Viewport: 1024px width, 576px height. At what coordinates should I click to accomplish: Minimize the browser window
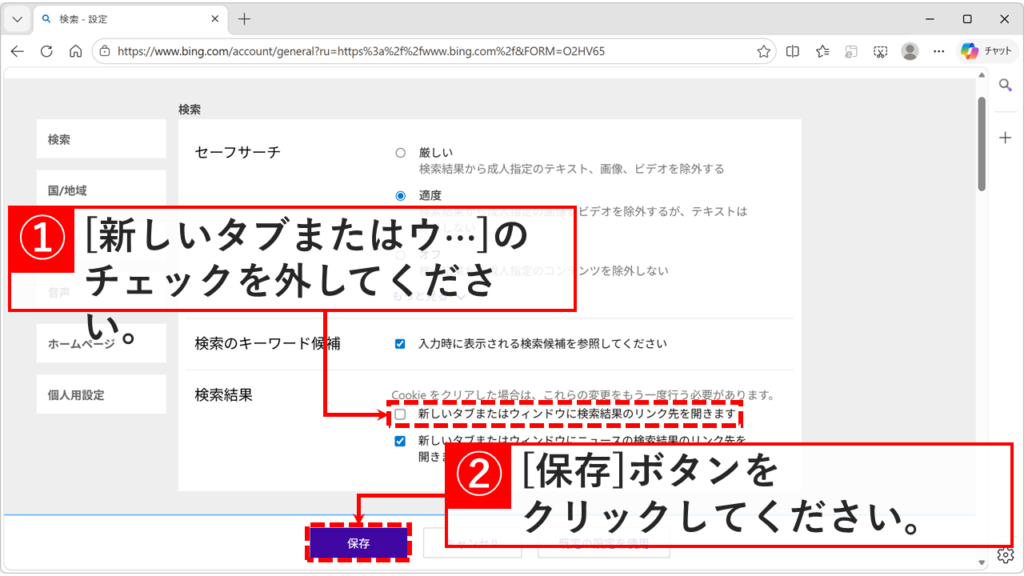point(930,19)
